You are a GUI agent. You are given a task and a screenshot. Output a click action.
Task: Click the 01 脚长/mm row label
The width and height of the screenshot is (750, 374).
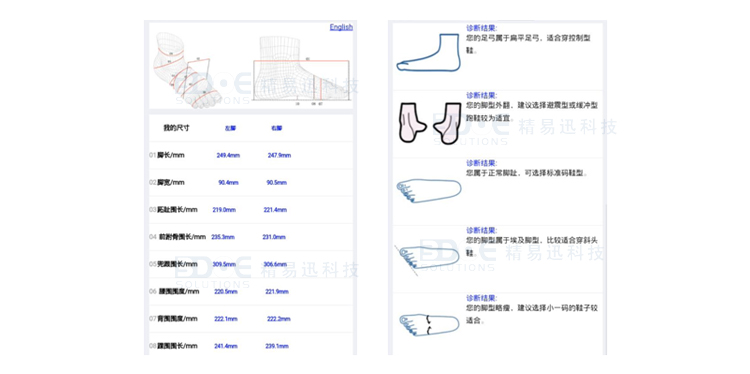(x=166, y=155)
